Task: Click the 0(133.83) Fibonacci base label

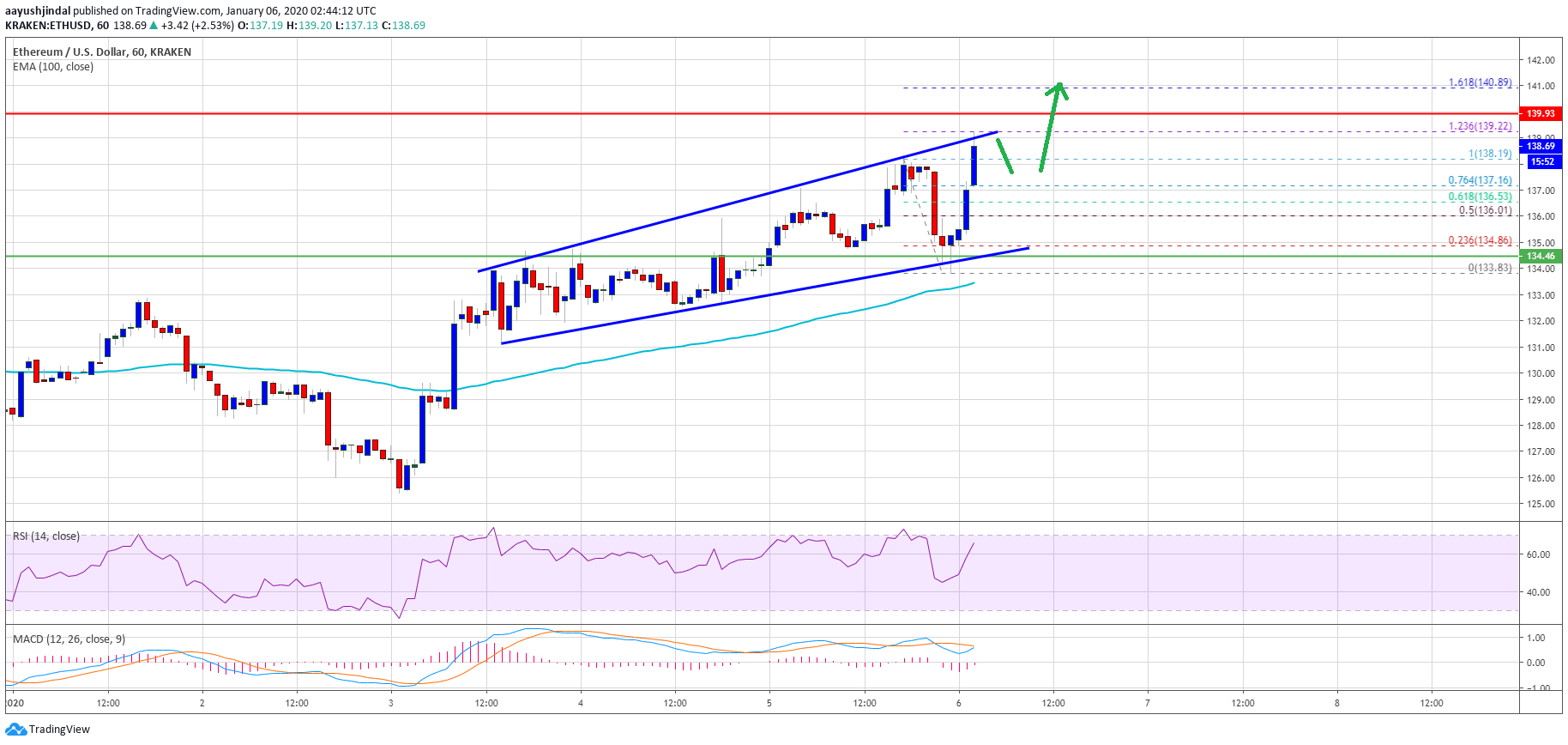Action: pos(1489,268)
